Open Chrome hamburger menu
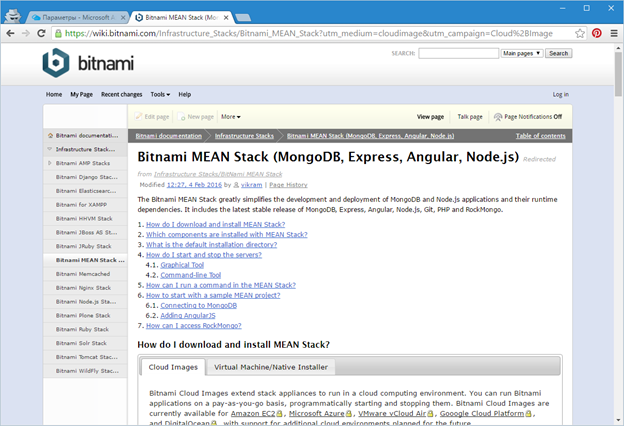The height and width of the screenshot is (426, 624). (614, 33)
